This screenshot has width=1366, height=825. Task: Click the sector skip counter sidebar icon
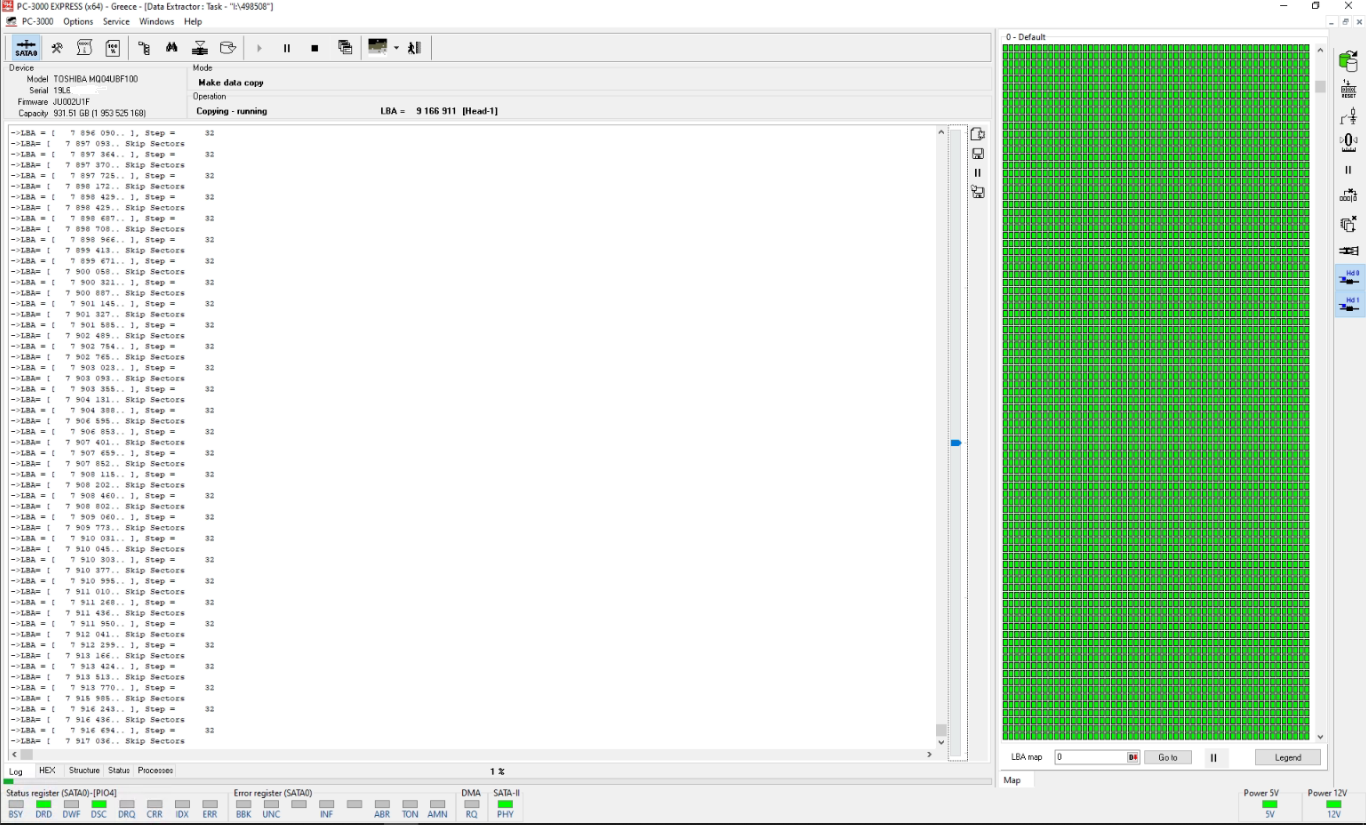(x=1348, y=196)
